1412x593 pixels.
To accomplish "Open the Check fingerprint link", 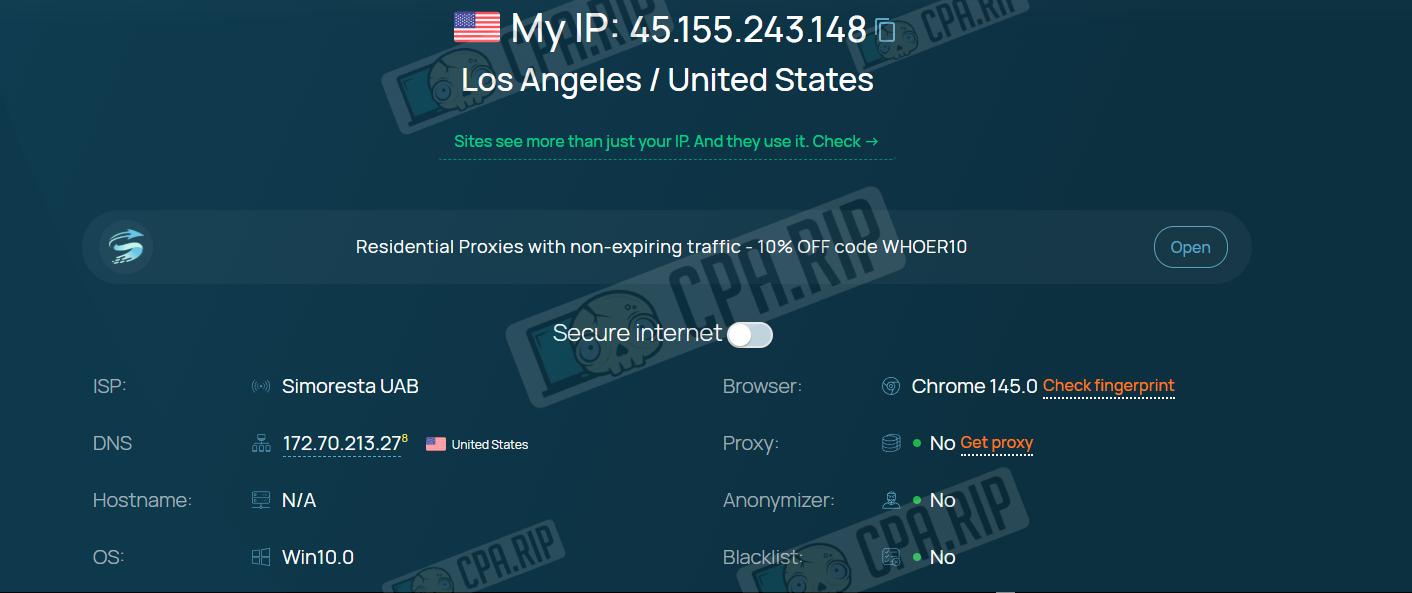I will click(x=1108, y=386).
